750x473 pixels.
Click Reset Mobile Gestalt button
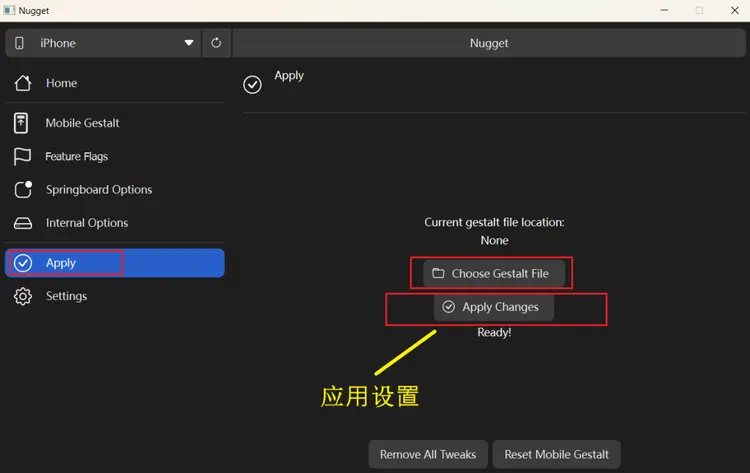click(557, 454)
